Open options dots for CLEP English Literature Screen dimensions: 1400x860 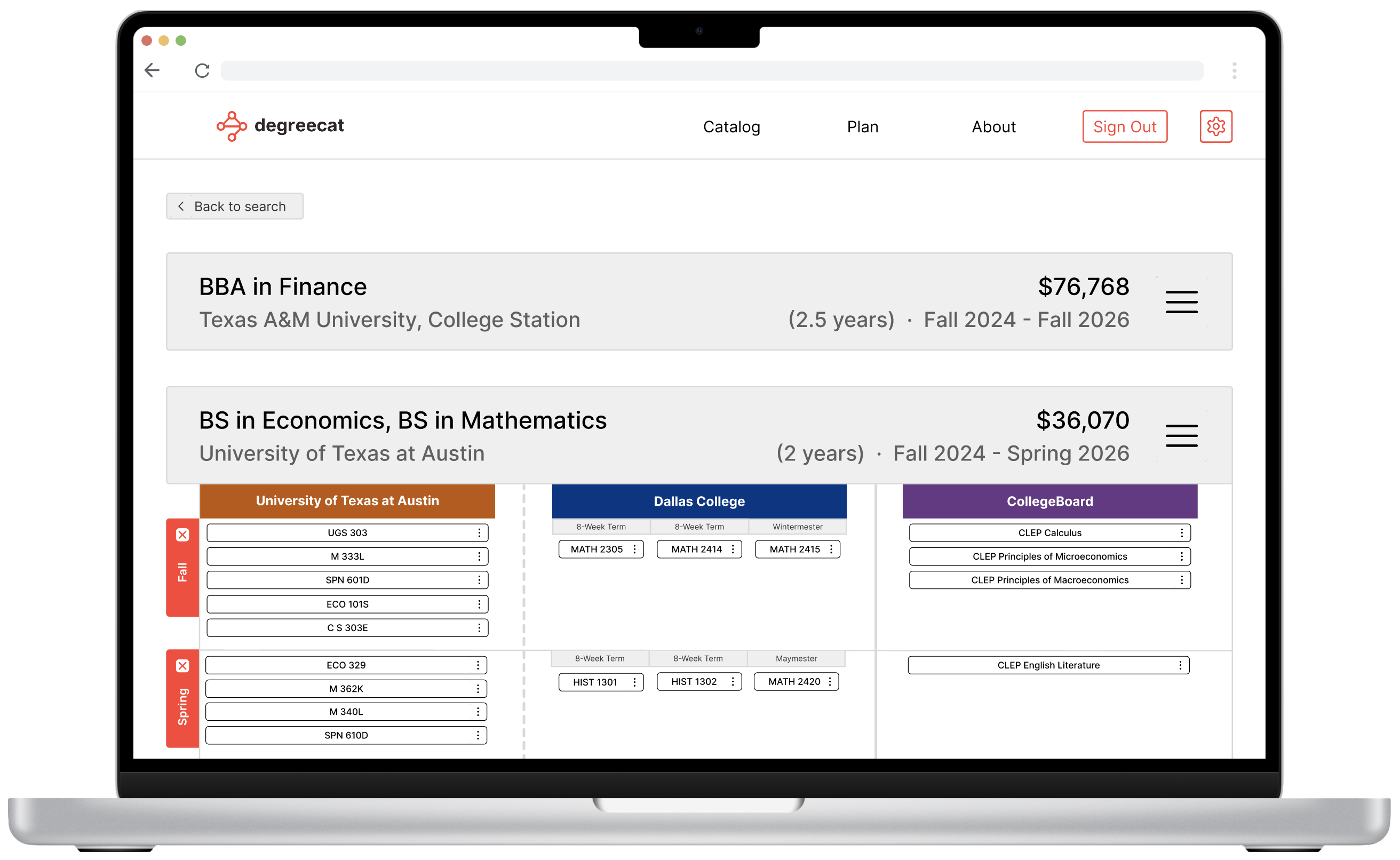[x=1181, y=665]
